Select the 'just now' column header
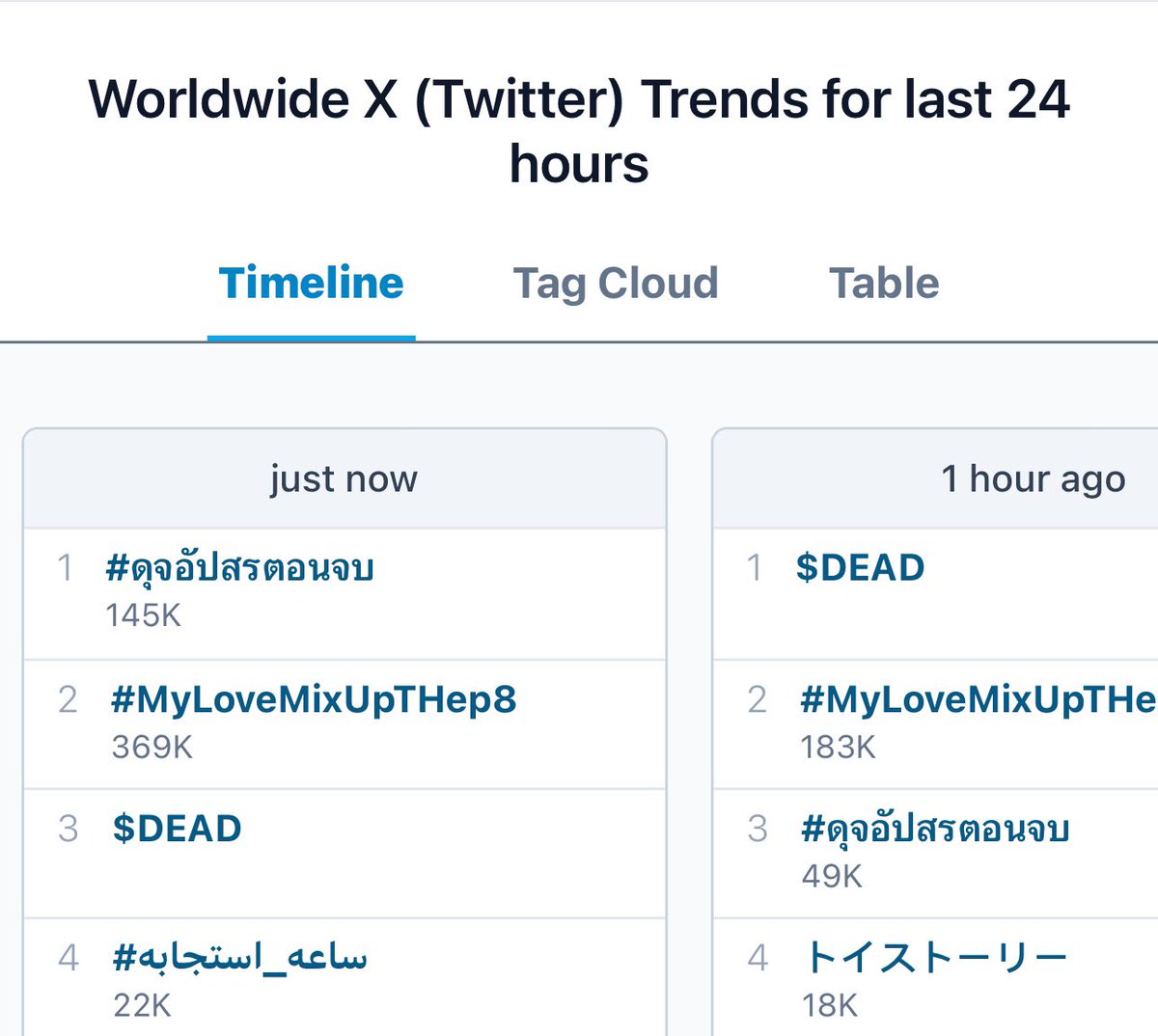This screenshot has height=1036, width=1158. point(345,478)
